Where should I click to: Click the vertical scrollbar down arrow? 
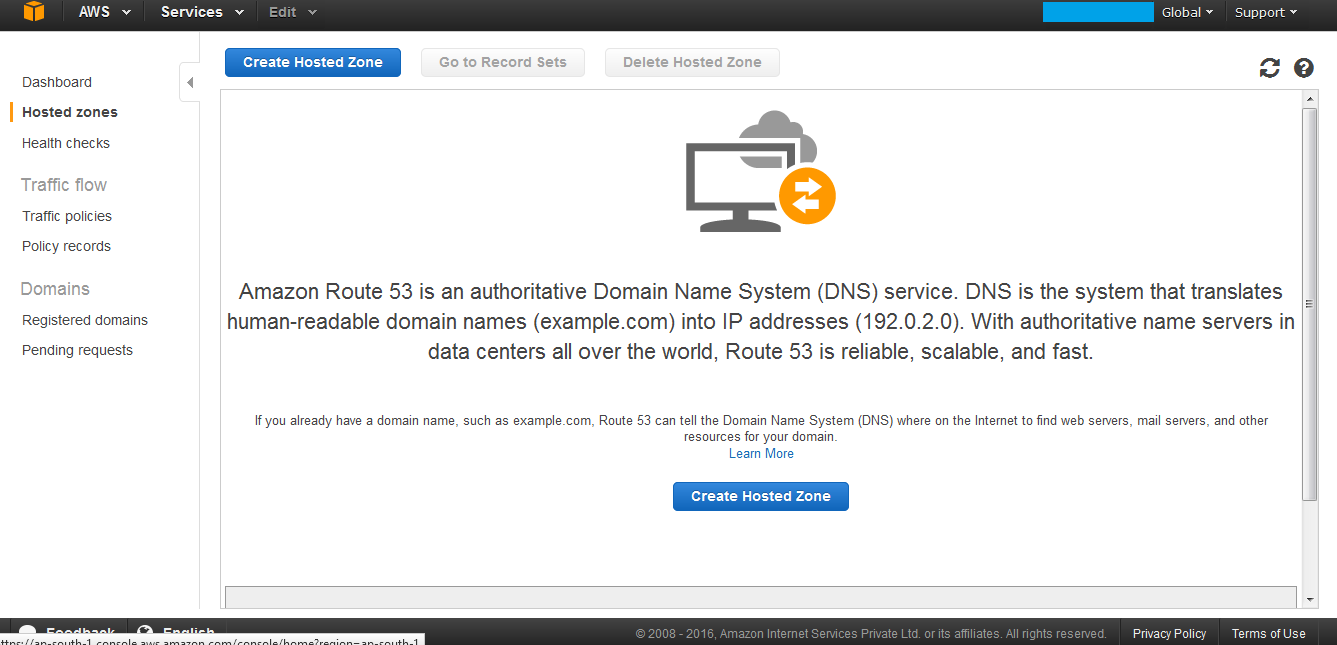[1310, 599]
